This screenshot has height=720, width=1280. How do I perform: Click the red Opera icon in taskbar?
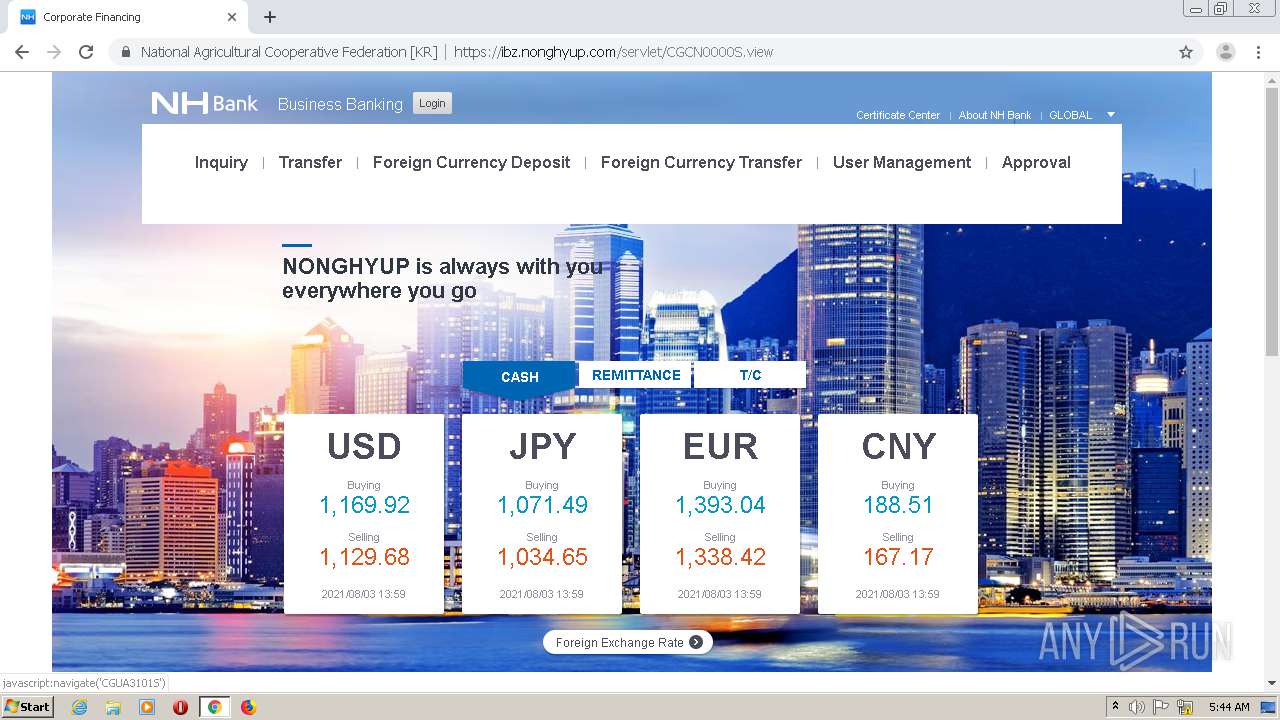[181, 707]
